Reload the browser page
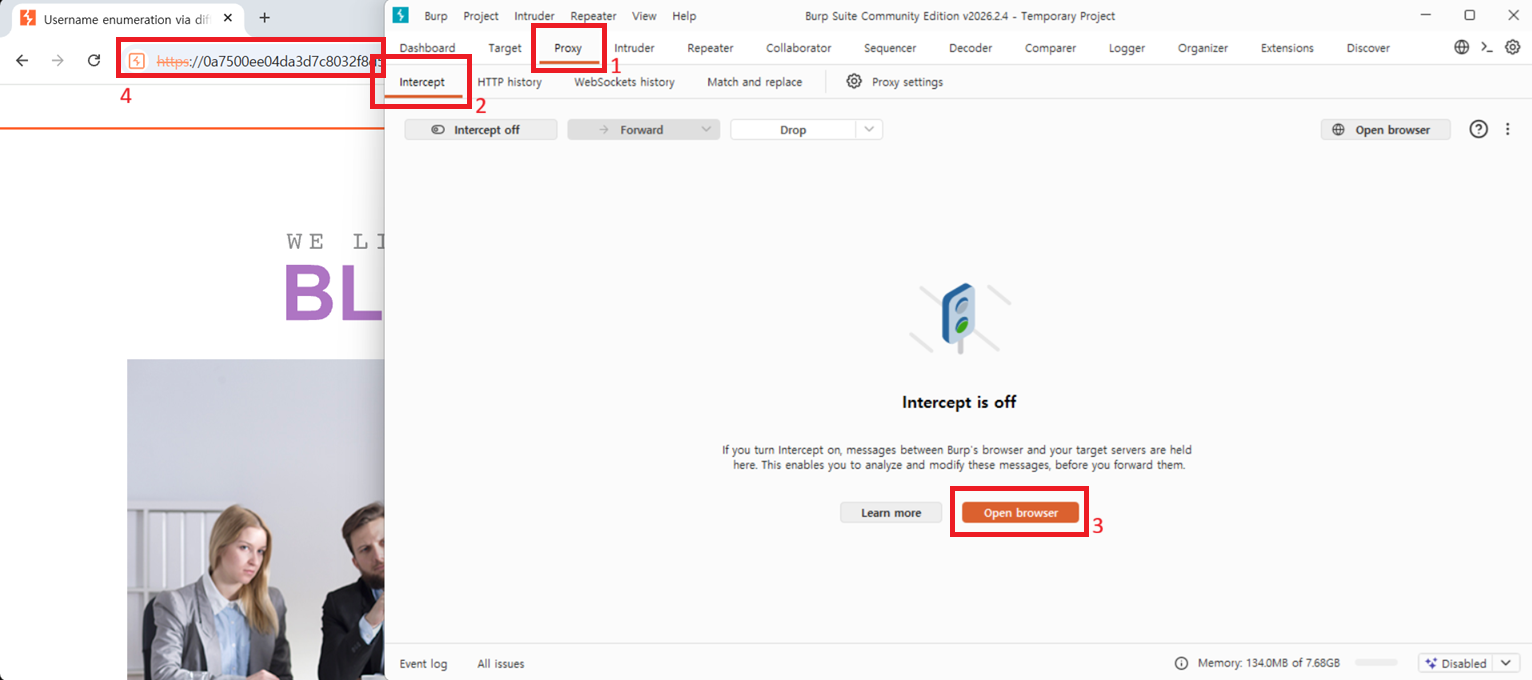 click(x=94, y=60)
